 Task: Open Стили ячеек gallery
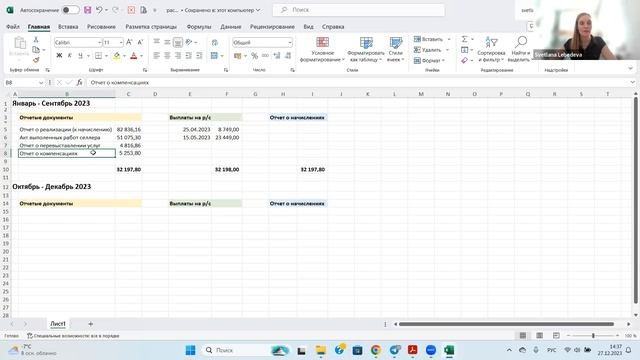396,49
